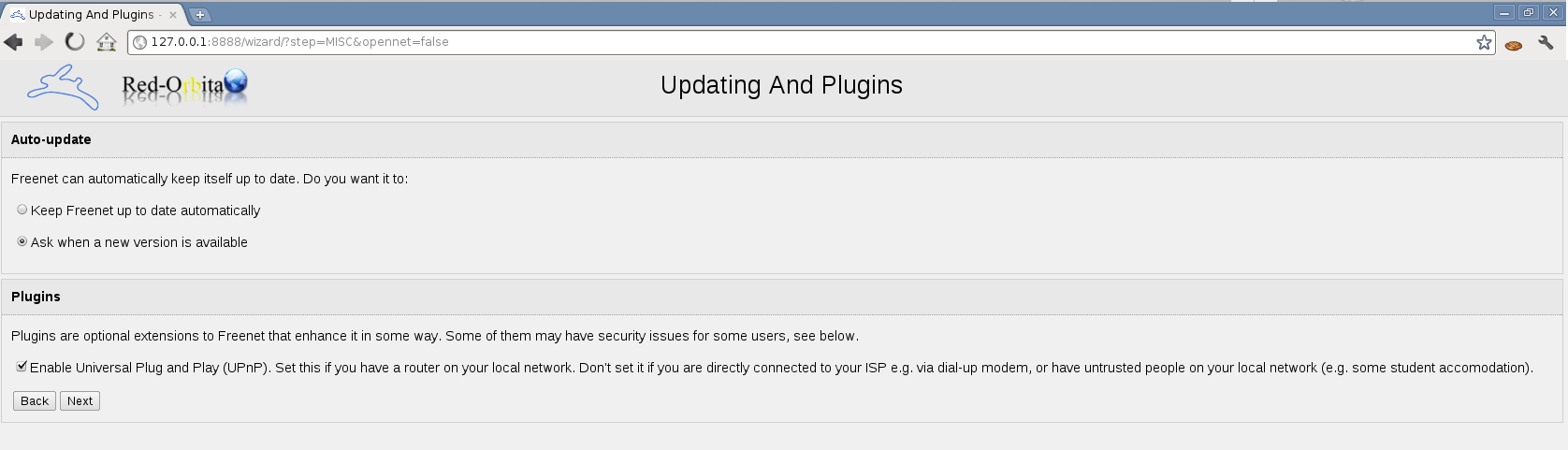1568x450 pixels.
Task: Toggle Enable Universal Plug and Play checkbox
Action: point(22,367)
